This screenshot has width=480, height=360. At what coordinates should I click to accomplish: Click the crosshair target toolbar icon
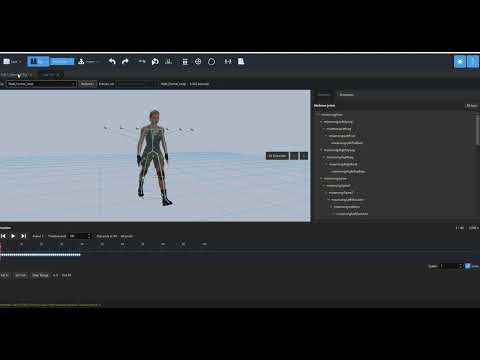198,62
